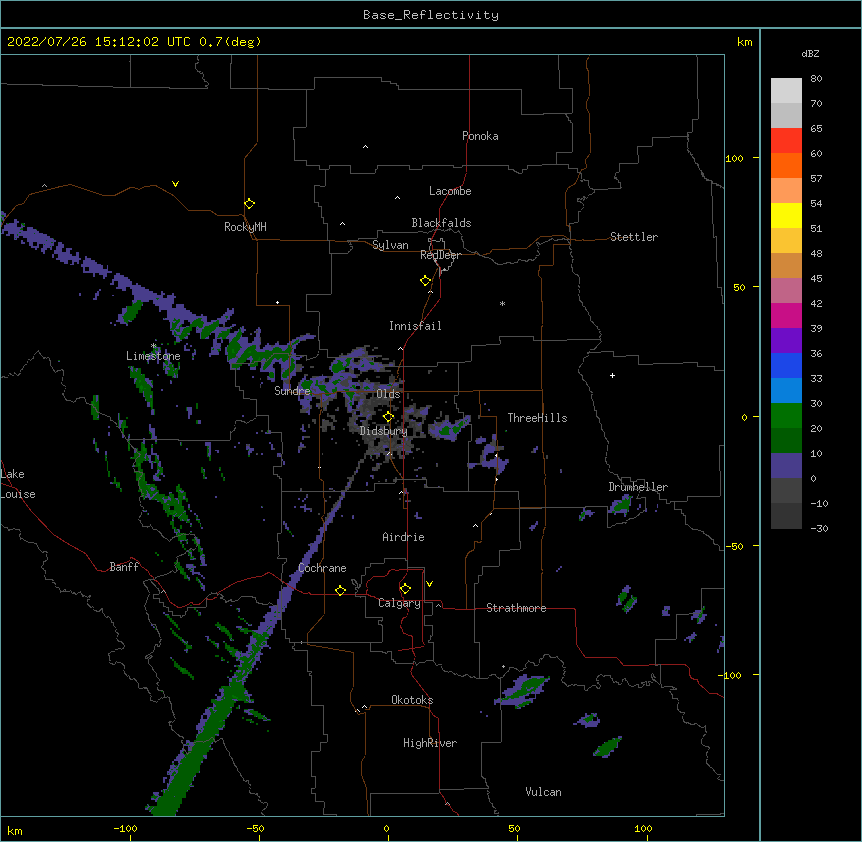Click the yellow diamond marker south of RedDeer
The height and width of the screenshot is (842, 862).
426,281
